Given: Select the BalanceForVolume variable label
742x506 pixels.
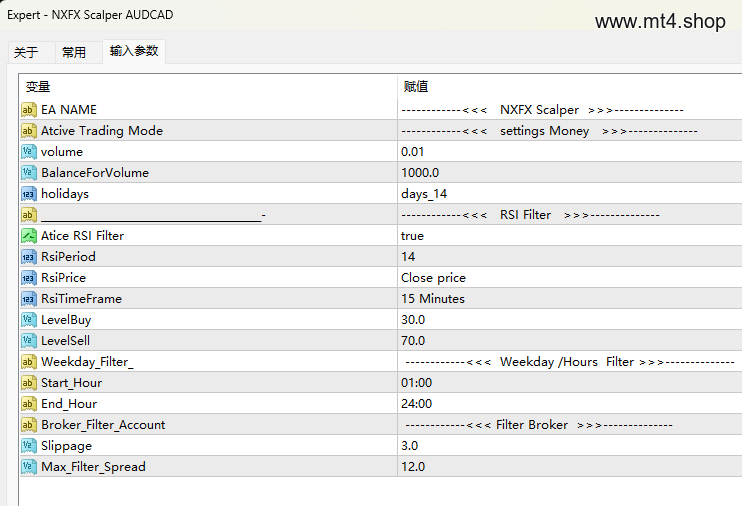Looking at the screenshot, I should (x=95, y=173).
